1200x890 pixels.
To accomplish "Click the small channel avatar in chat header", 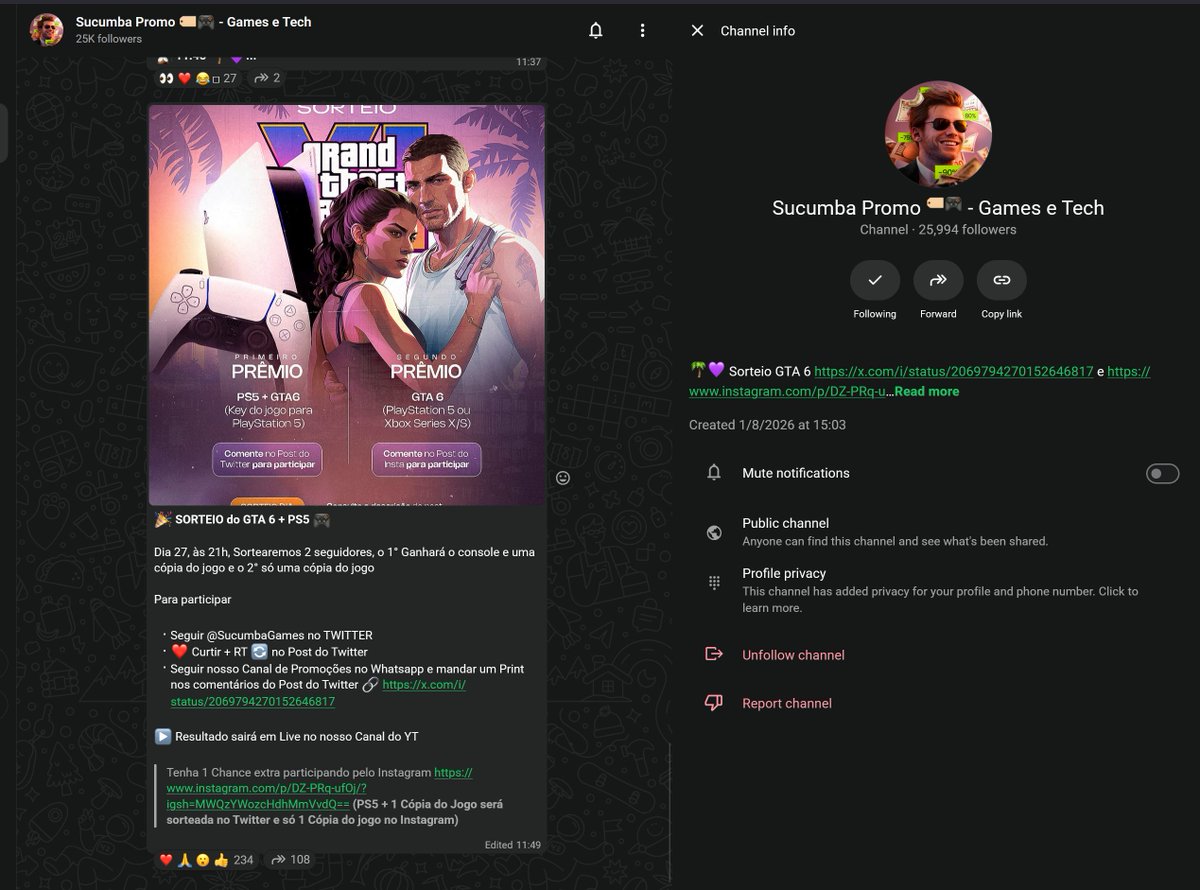I will coord(47,30).
